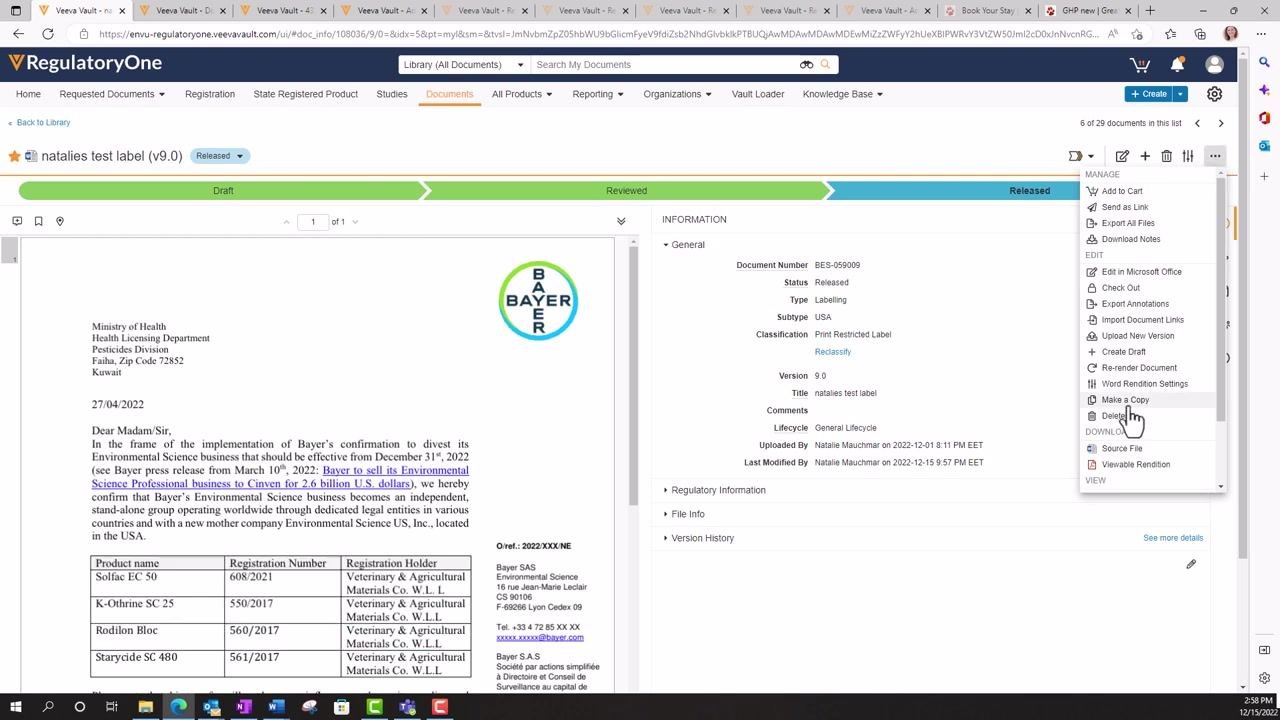This screenshot has height=720, width=1280.
Task: Open the admin settings gear
Action: 1214,94
